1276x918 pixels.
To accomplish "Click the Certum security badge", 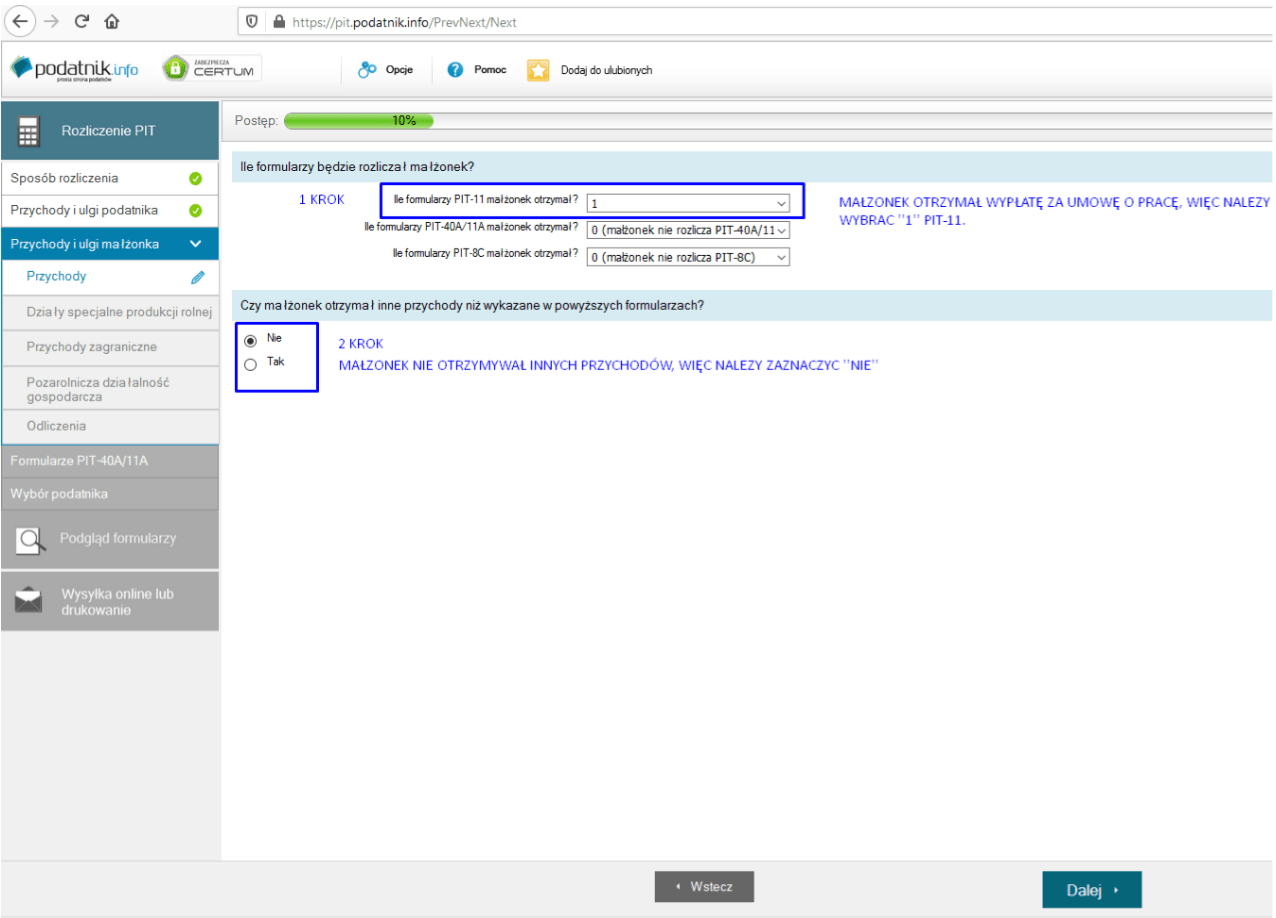I will 212,68.
